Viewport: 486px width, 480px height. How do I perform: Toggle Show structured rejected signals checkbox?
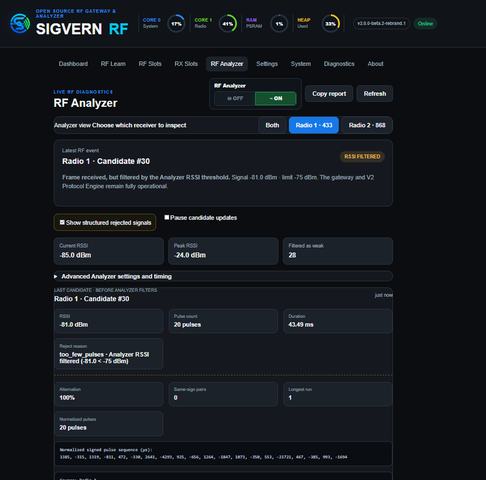pyautogui.click(x=62, y=222)
